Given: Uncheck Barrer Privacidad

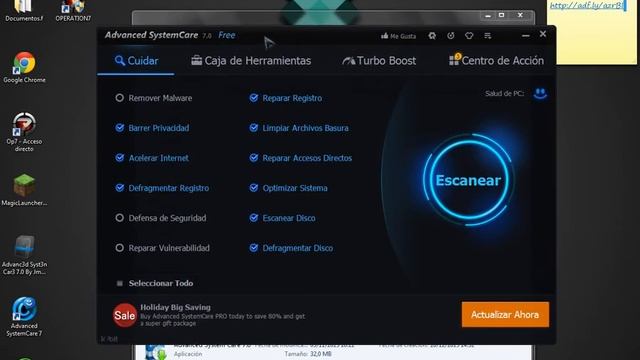Looking at the screenshot, I should click(120, 128).
